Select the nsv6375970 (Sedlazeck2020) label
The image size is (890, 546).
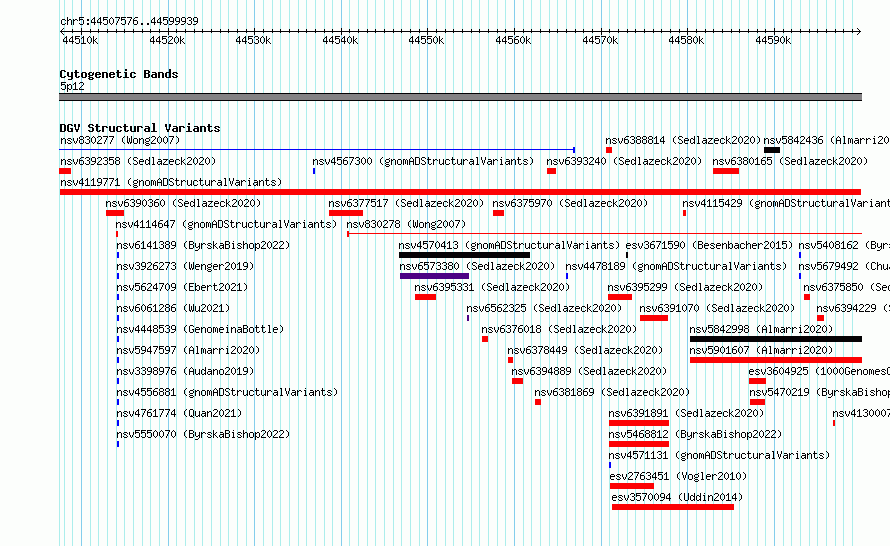[x=570, y=203]
